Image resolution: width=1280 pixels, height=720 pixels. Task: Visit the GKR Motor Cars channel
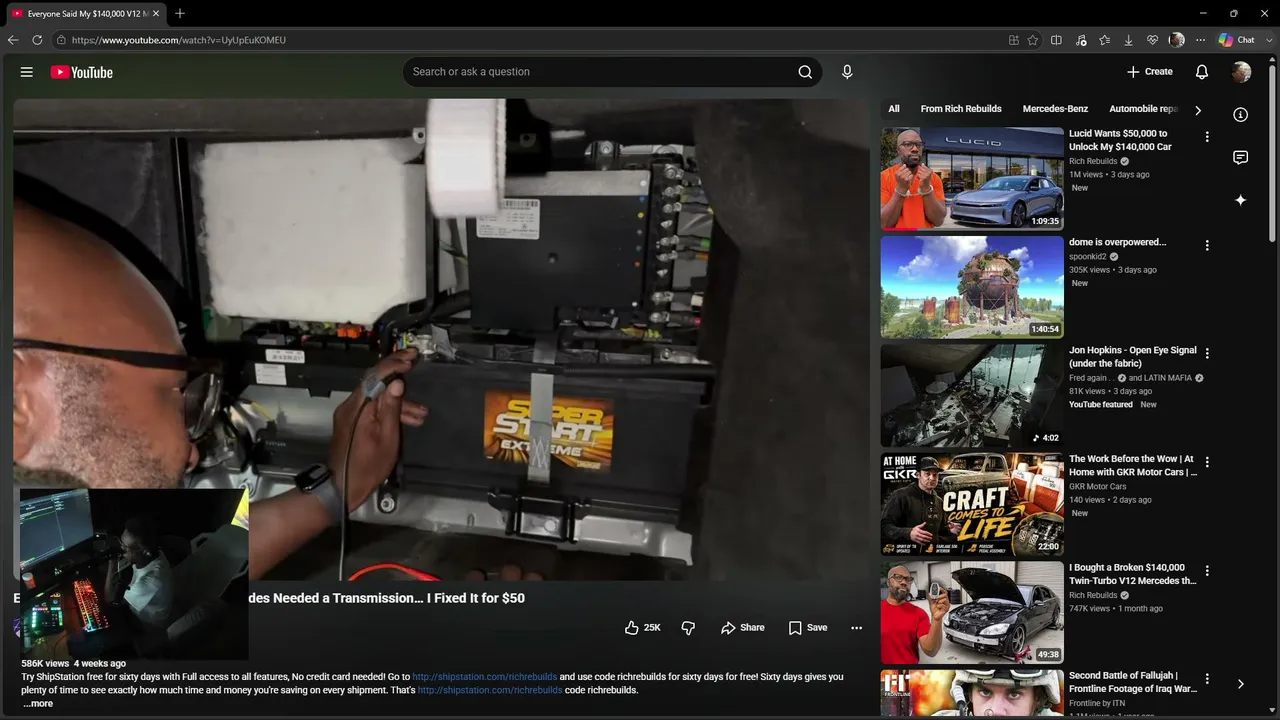coord(1097,487)
